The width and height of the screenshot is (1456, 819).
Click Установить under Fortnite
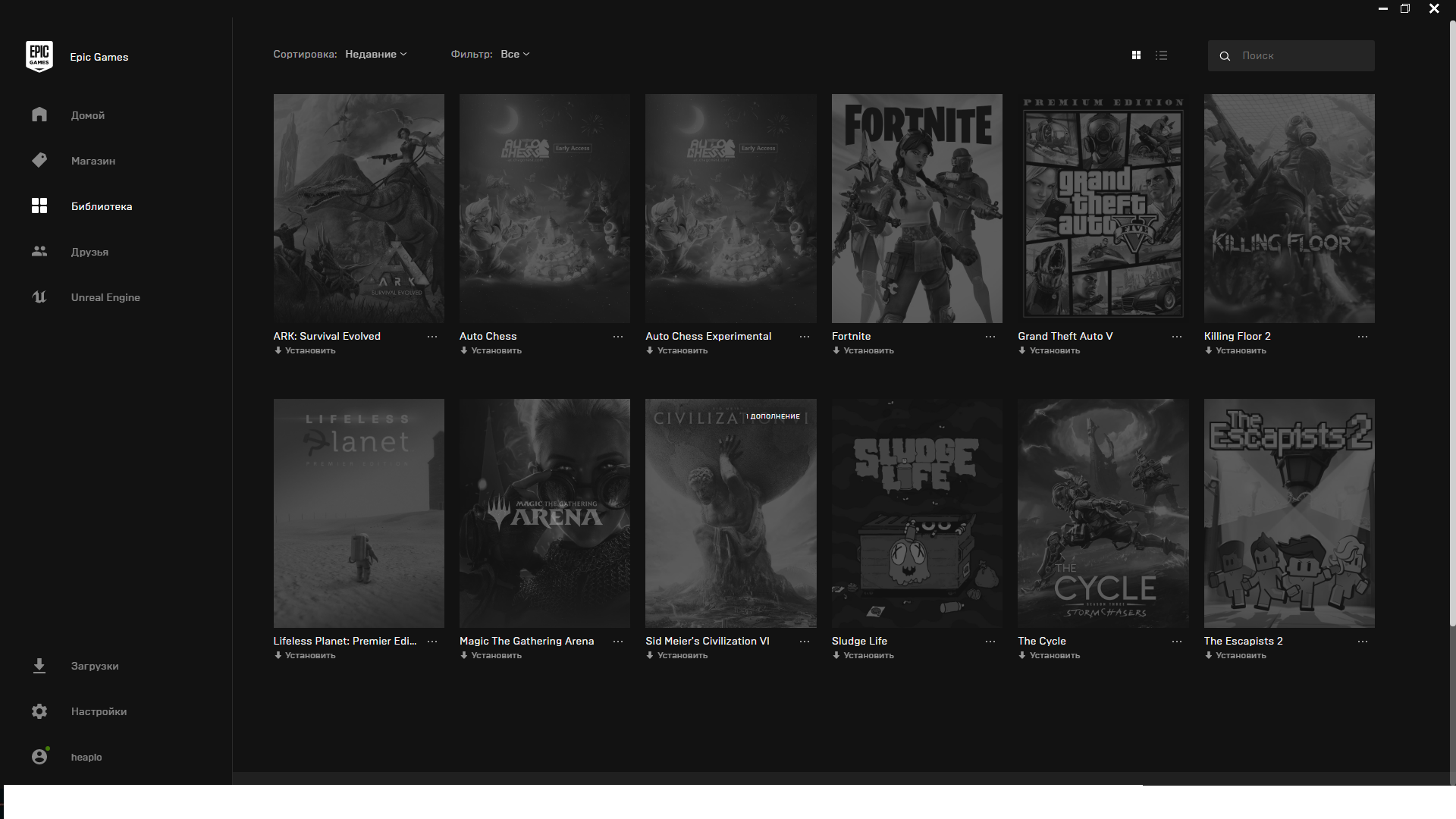(x=863, y=350)
